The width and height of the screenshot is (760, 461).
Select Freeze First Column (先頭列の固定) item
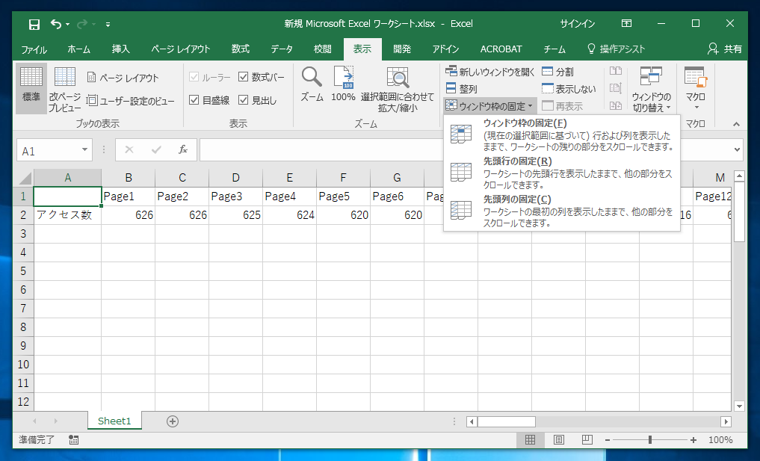(x=562, y=211)
